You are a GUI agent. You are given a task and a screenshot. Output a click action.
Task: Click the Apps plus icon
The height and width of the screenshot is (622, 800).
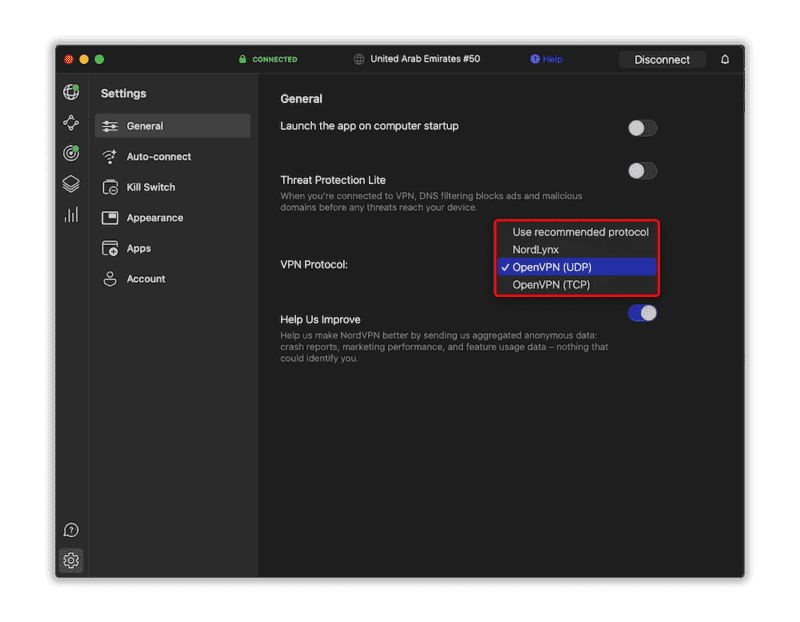110,248
